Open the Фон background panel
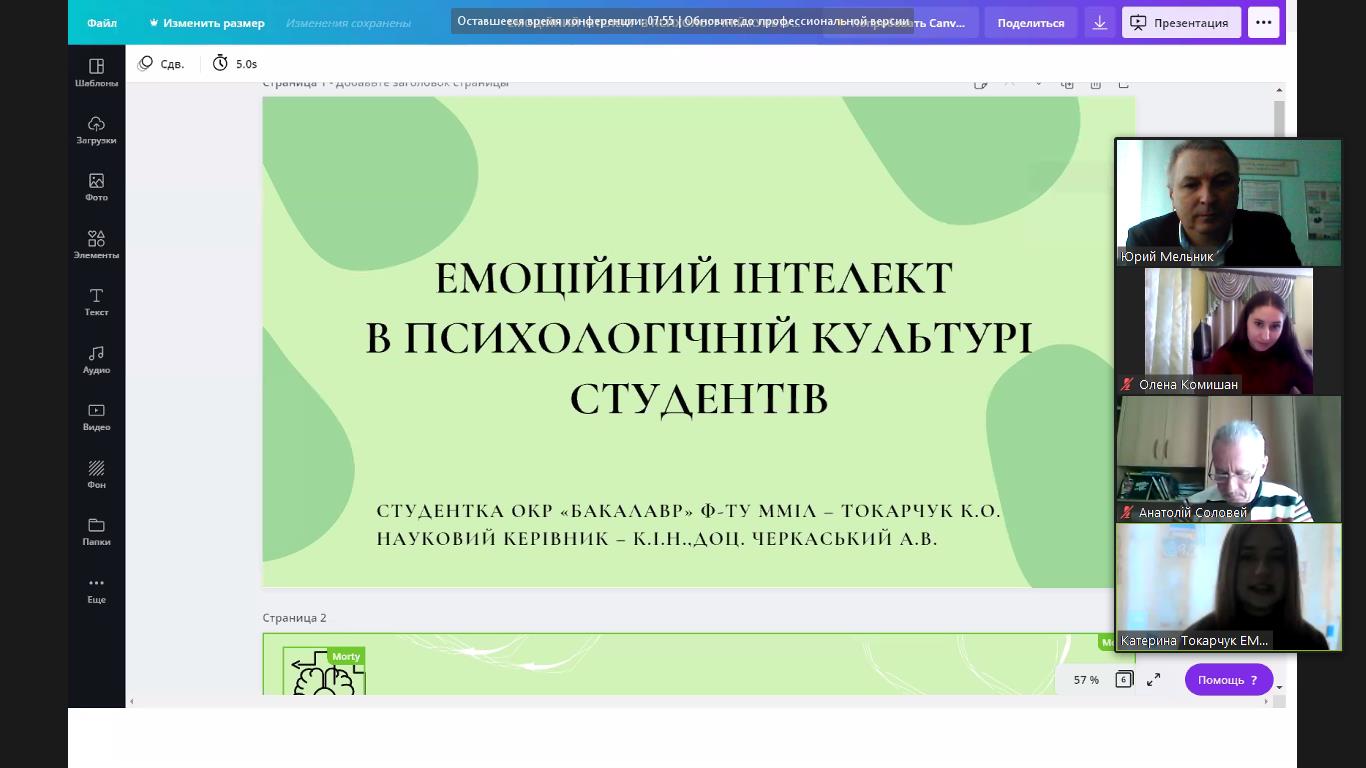The width and height of the screenshot is (1366, 768). pos(96,475)
